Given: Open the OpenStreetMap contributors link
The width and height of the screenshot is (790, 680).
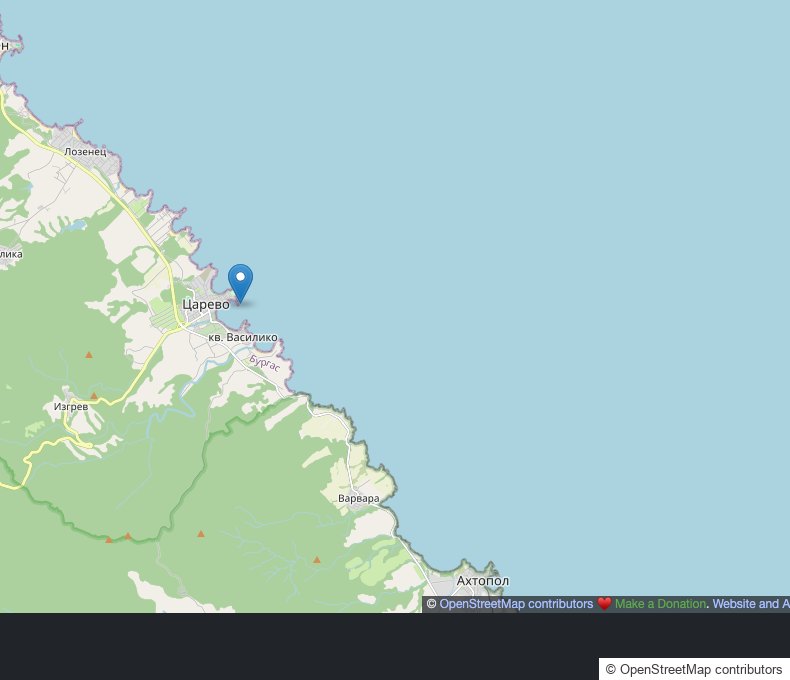Looking at the screenshot, I should click(516, 604).
